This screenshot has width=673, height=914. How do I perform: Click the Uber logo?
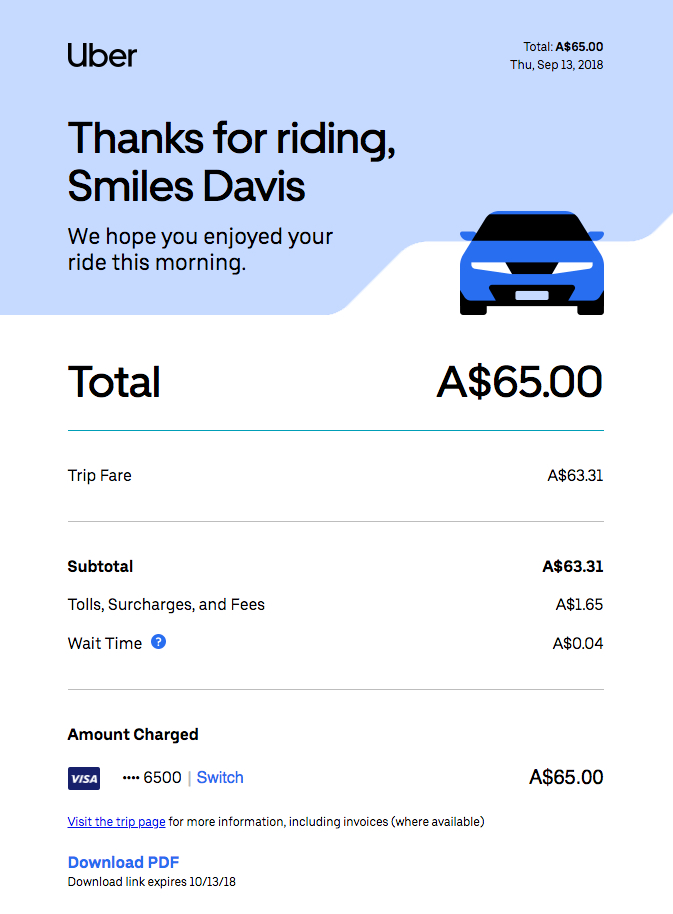click(x=102, y=55)
